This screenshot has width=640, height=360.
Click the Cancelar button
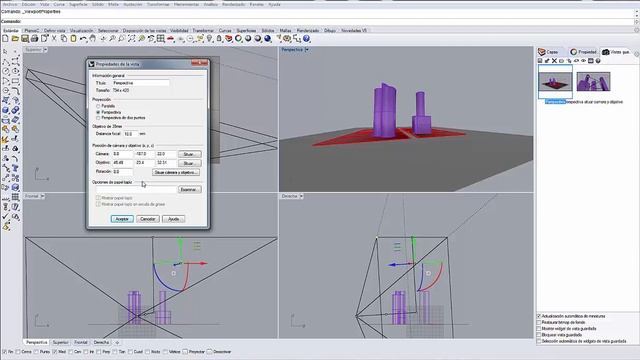coord(148,219)
